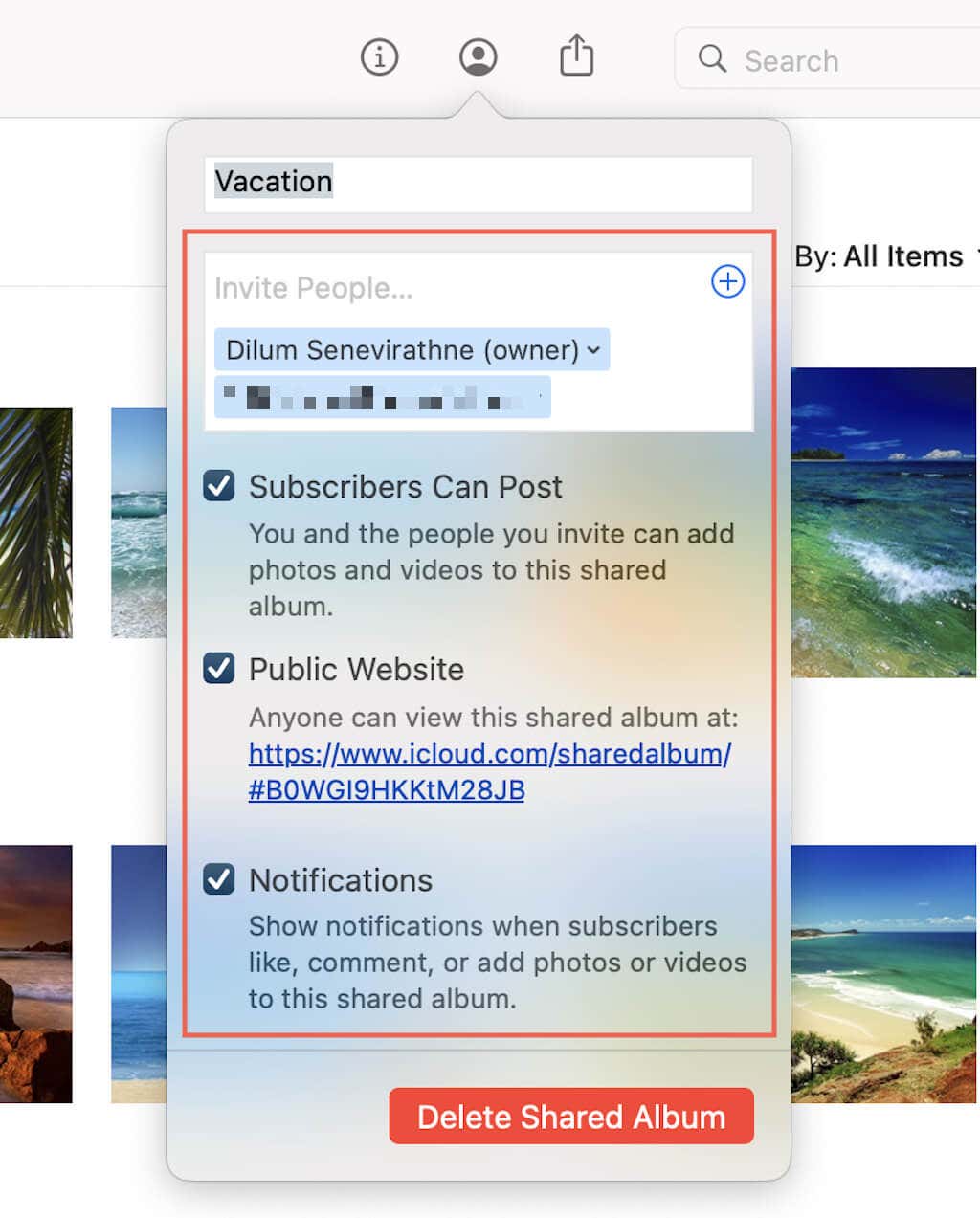Screen dimensions: 980x1218
Task: Disable the Public Website option
Action: click(x=219, y=668)
